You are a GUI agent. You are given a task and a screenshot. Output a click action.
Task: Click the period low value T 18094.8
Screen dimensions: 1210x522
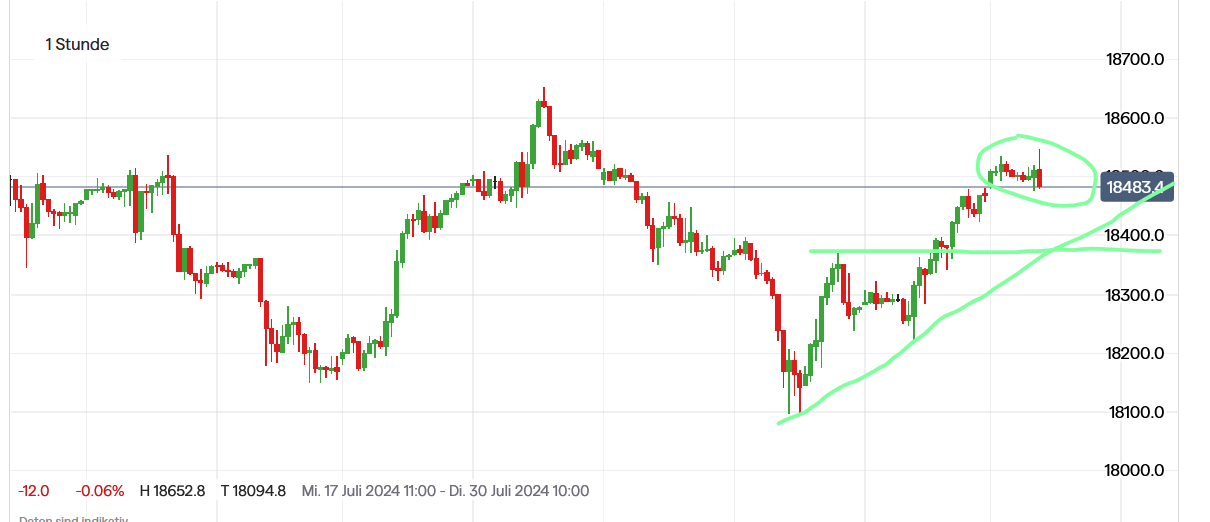click(254, 491)
